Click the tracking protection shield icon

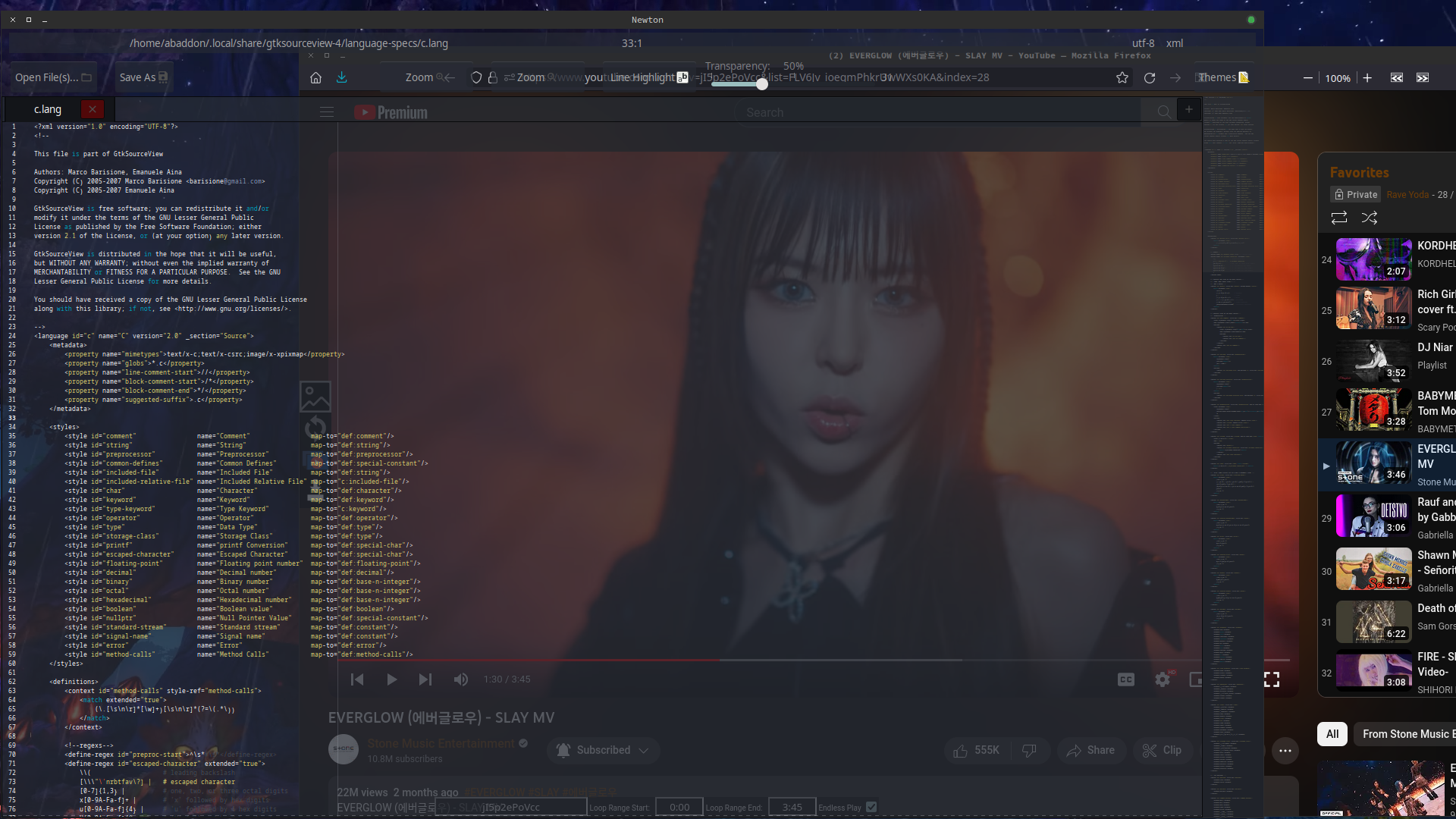click(x=476, y=77)
